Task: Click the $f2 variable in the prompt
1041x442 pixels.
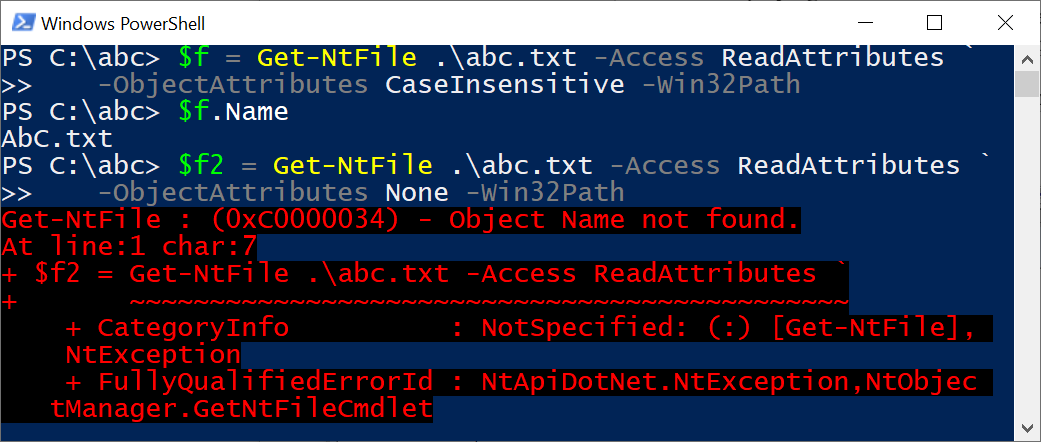Action: pos(201,166)
